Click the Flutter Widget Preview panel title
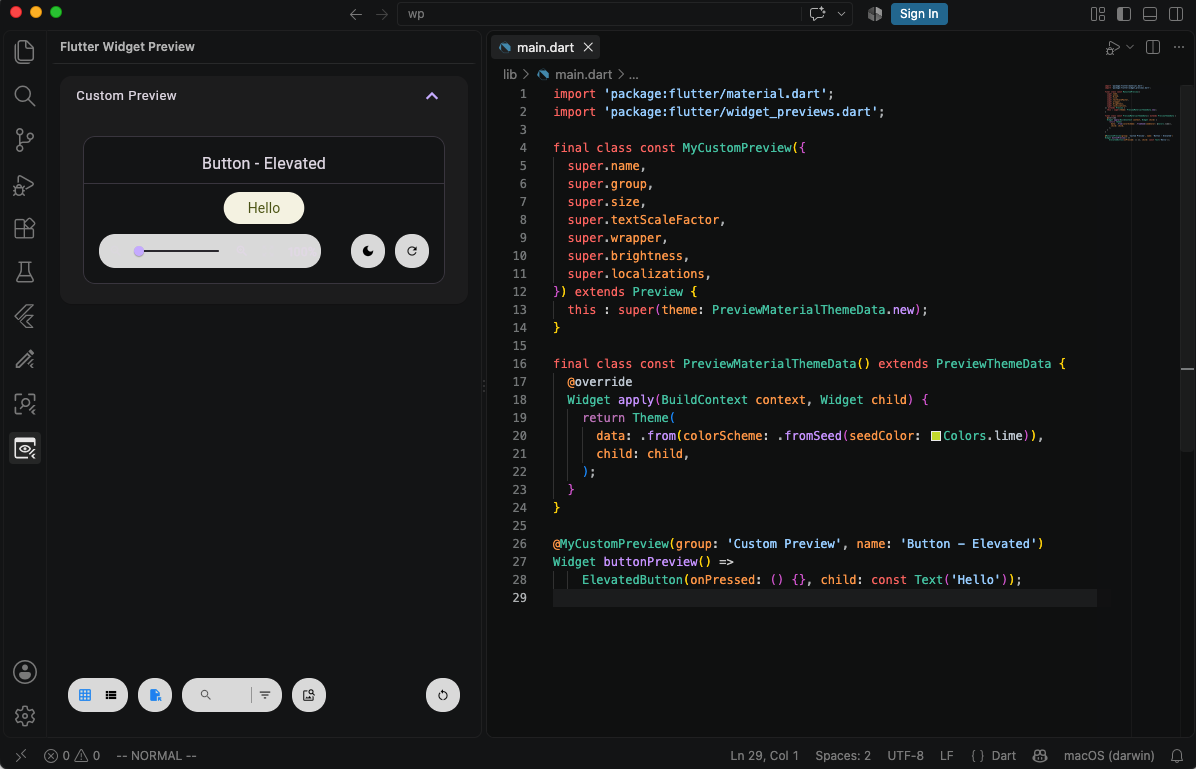This screenshot has height=769, width=1196. tap(127, 47)
